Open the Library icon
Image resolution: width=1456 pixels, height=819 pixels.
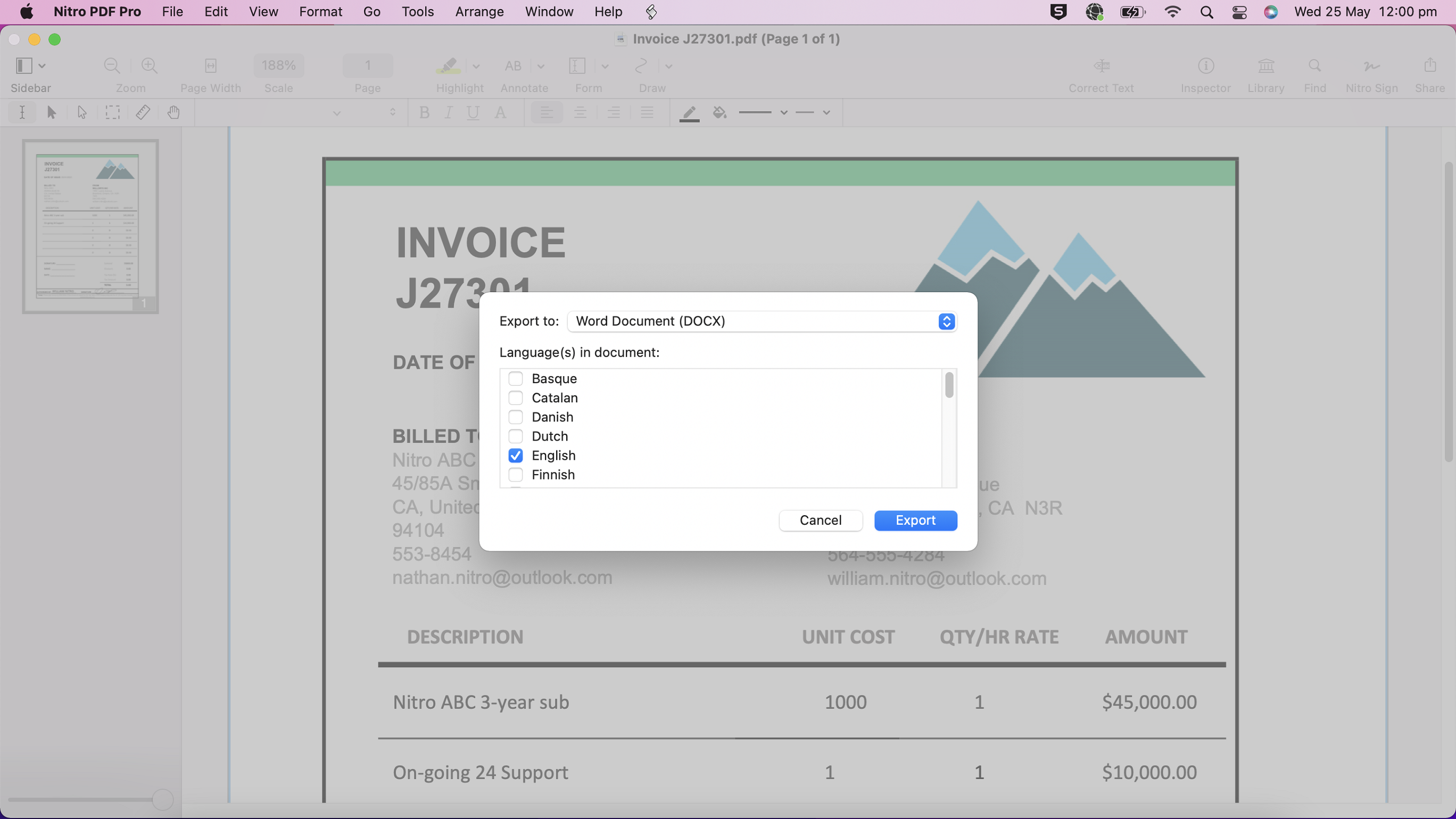click(1265, 66)
